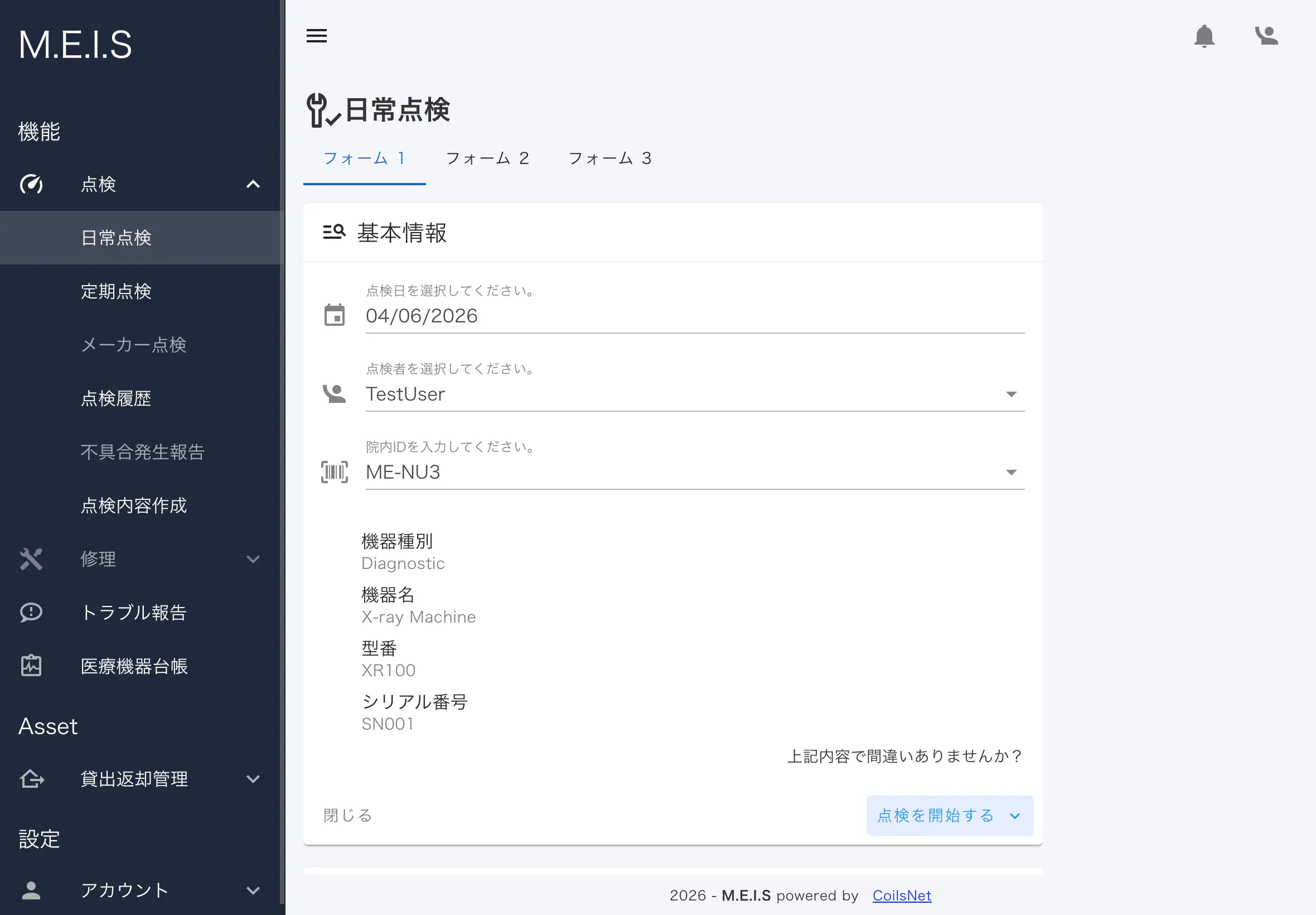Expand the 修理 sidebar section

(253, 559)
